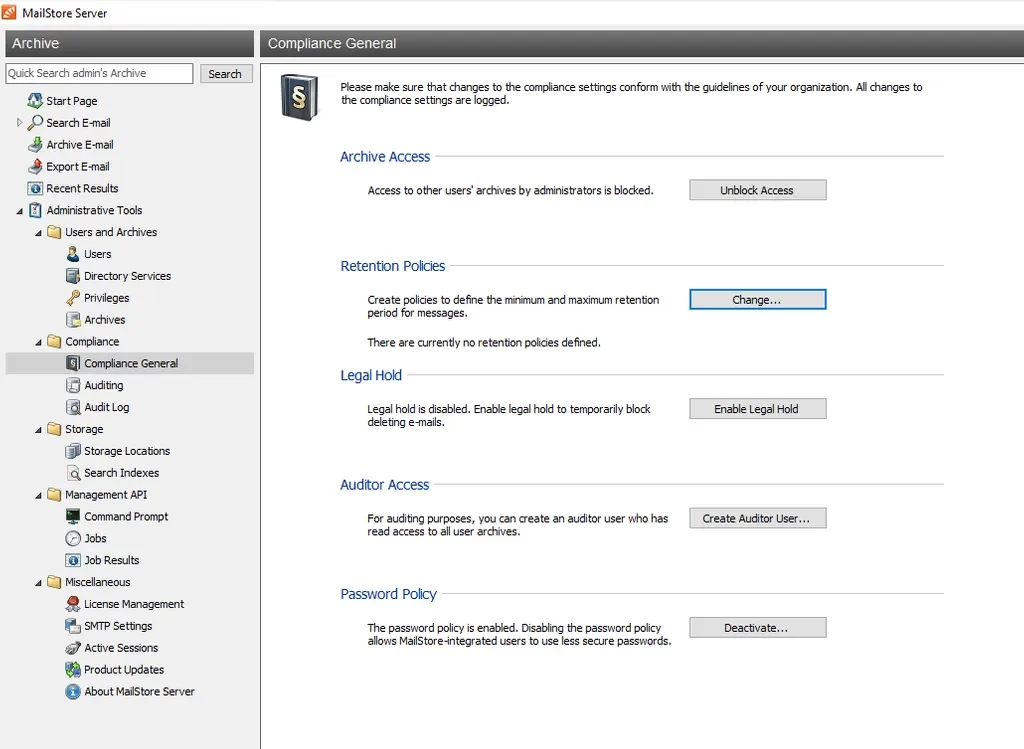The height and width of the screenshot is (749, 1024).
Task: Open the SMTP Settings icon
Action: tap(73, 626)
